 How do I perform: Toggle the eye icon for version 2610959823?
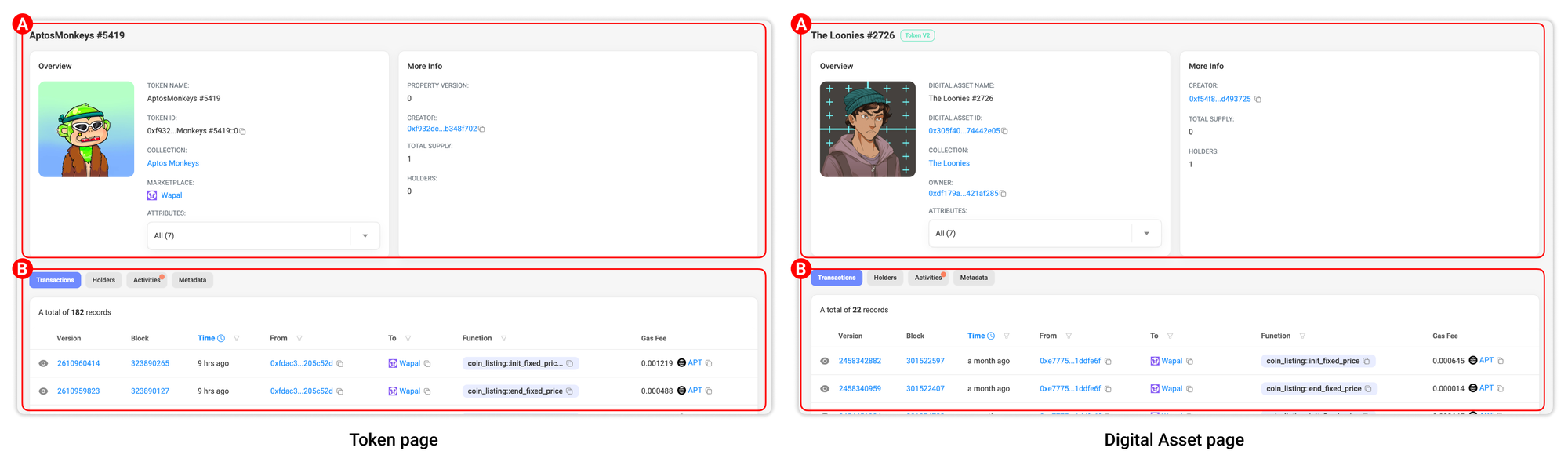click(x=43, y=391)
